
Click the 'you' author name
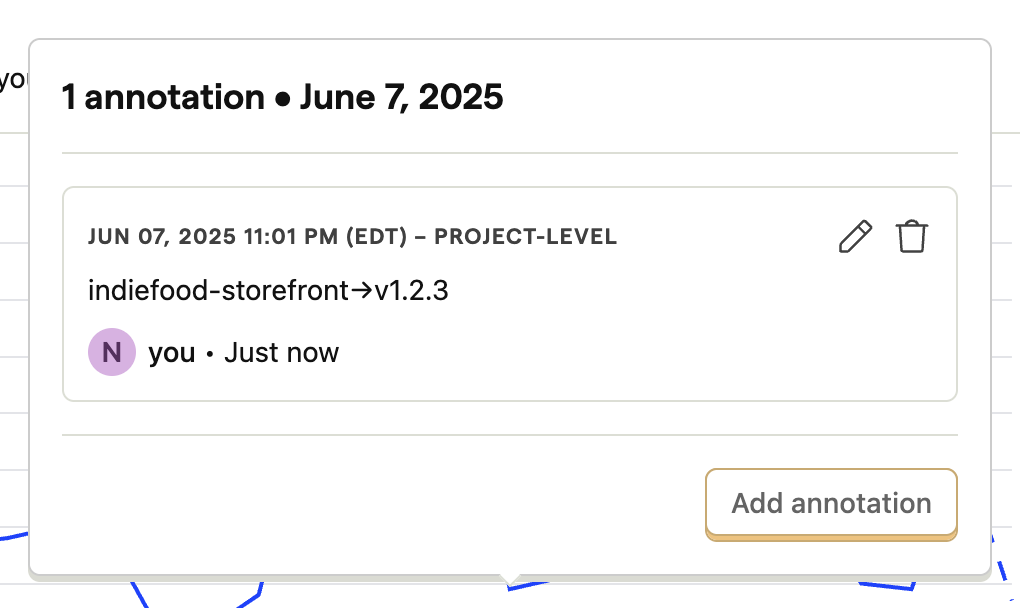pos(172,353)
